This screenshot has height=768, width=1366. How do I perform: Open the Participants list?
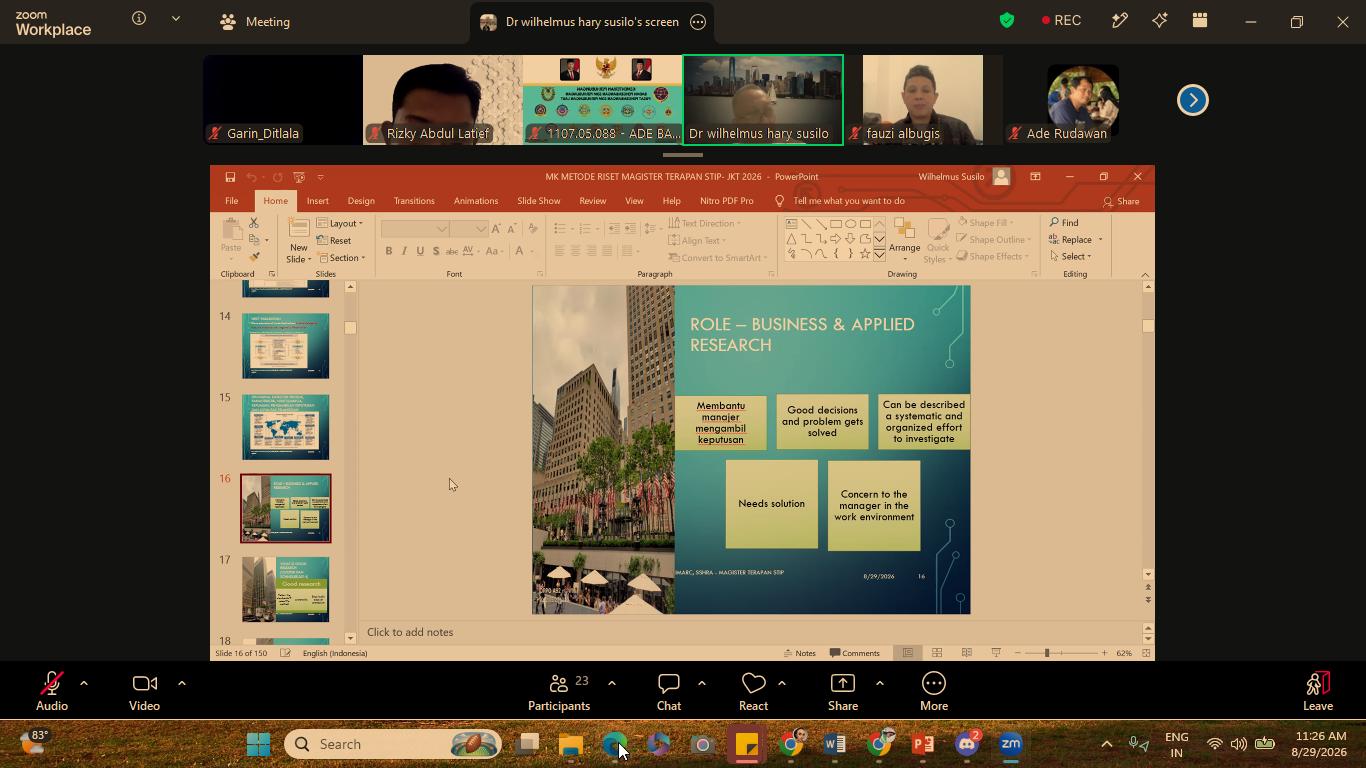(x=559, y=683)
